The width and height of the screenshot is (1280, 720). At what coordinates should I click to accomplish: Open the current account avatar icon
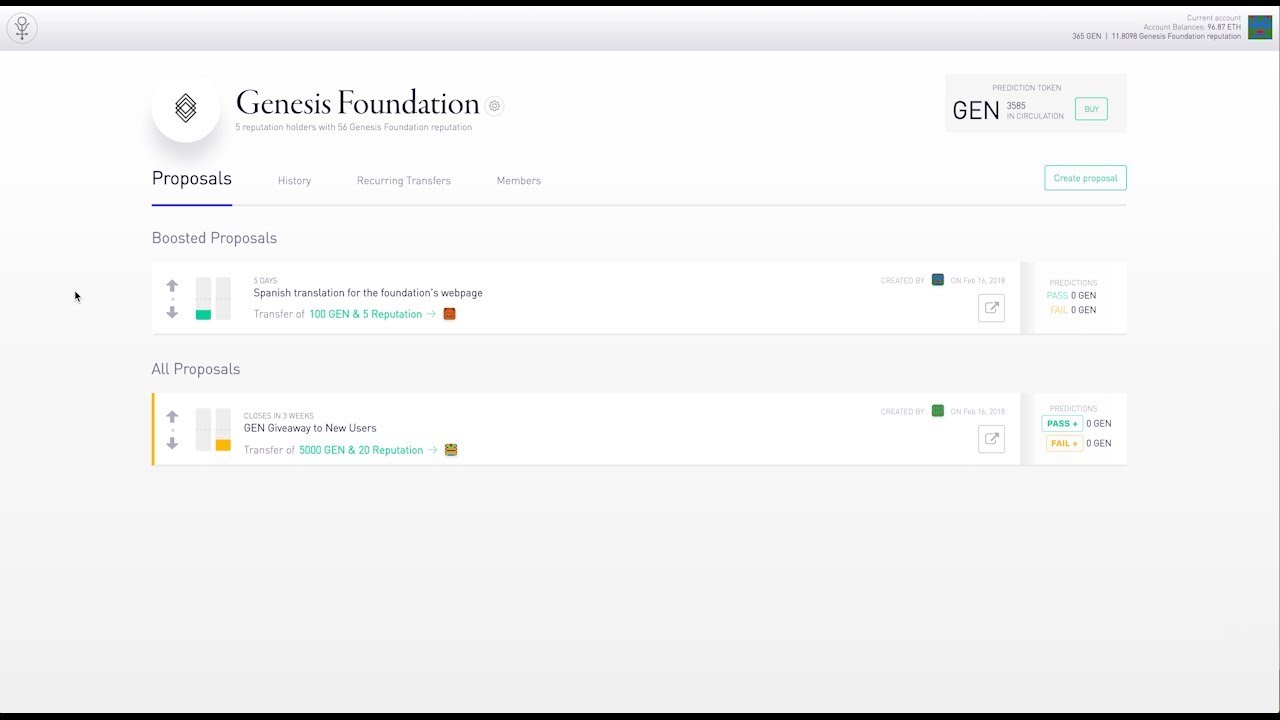coord(1260,28)
